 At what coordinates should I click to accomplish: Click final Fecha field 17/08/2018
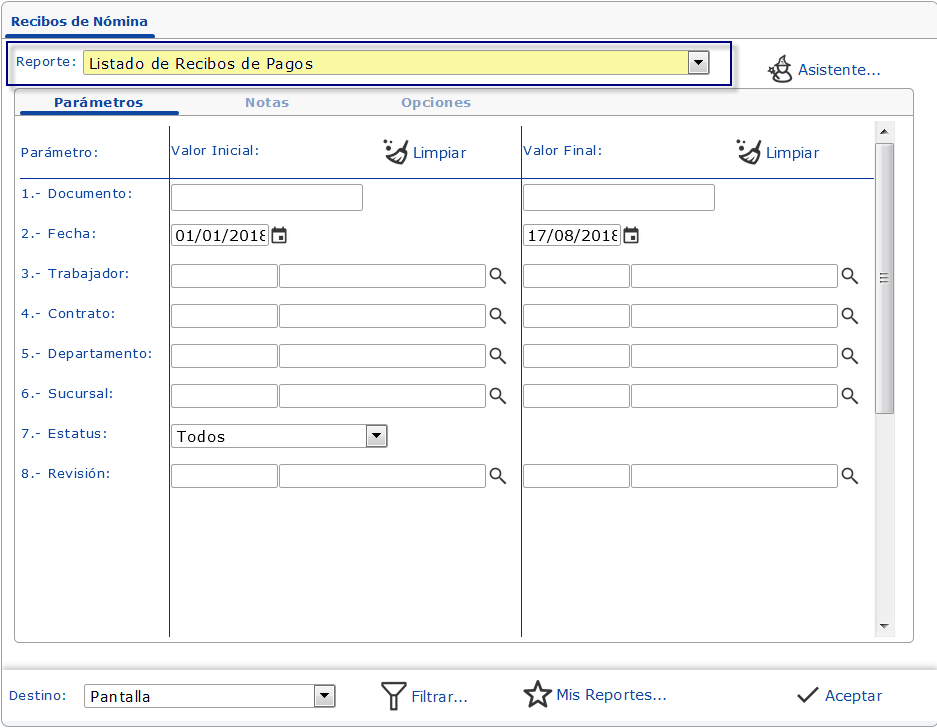coord(572,235)
